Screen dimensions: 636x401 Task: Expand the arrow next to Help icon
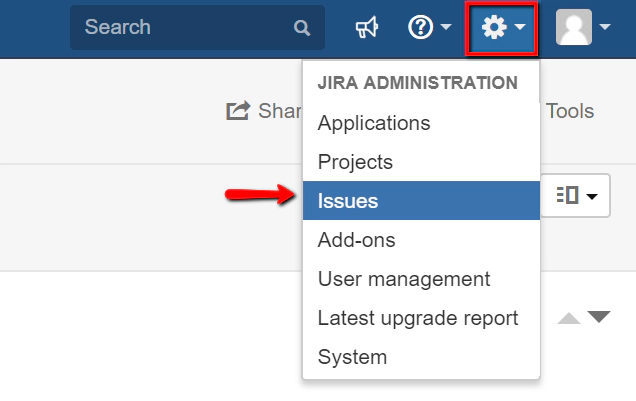pos(446,27)
